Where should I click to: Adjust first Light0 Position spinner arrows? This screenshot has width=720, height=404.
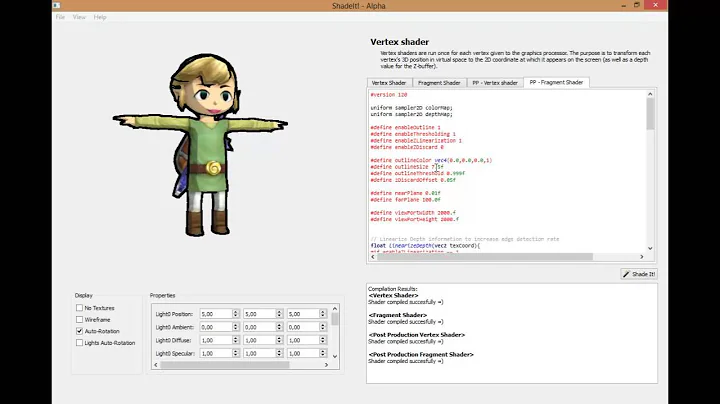236,314
